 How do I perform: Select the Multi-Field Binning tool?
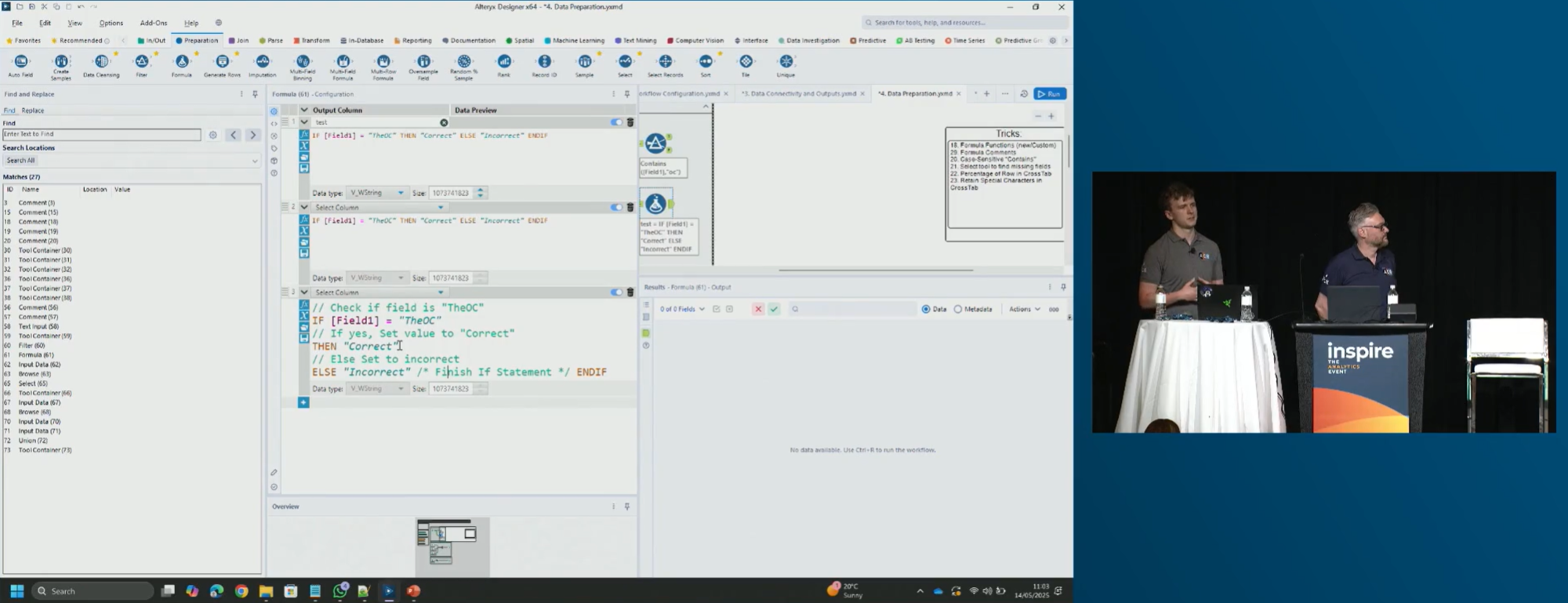[x=303, y=67]
